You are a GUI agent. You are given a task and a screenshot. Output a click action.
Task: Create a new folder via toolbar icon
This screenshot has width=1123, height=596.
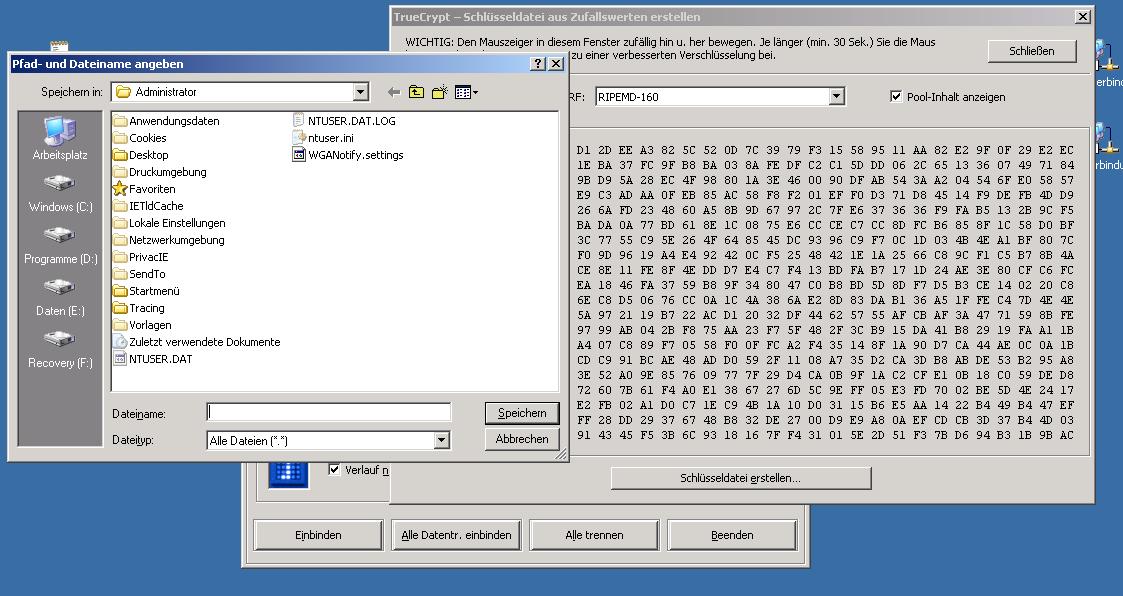440,92
